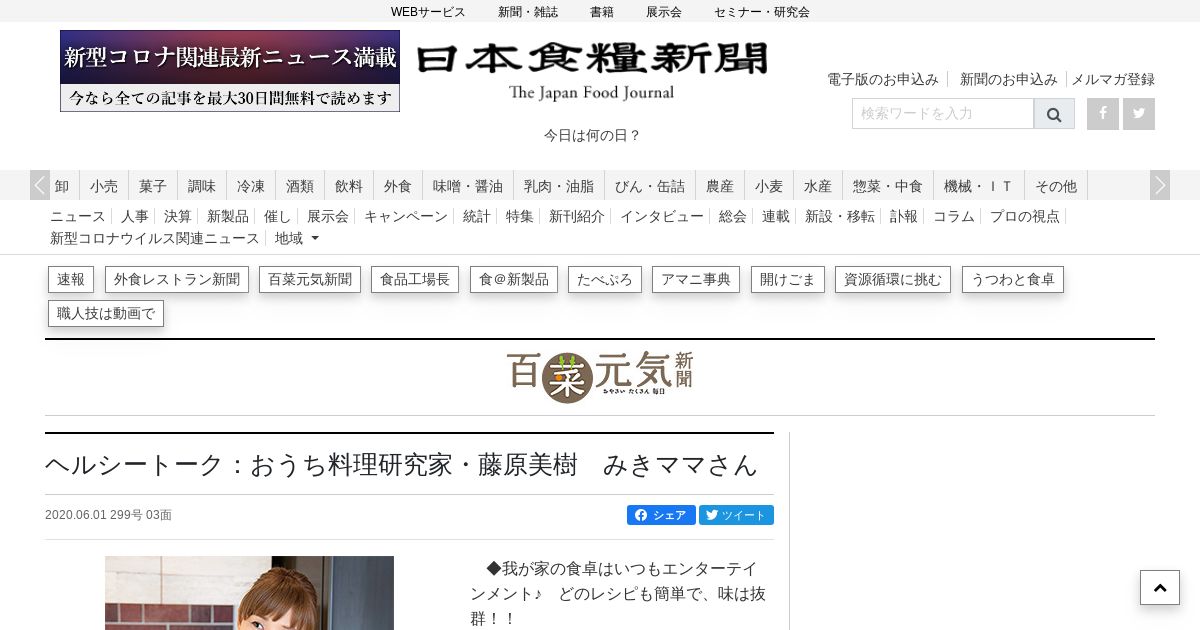The width and height of the screenshot is (1200, 630).
Task: Select the 水産 category tab
Action: (818, 186)
